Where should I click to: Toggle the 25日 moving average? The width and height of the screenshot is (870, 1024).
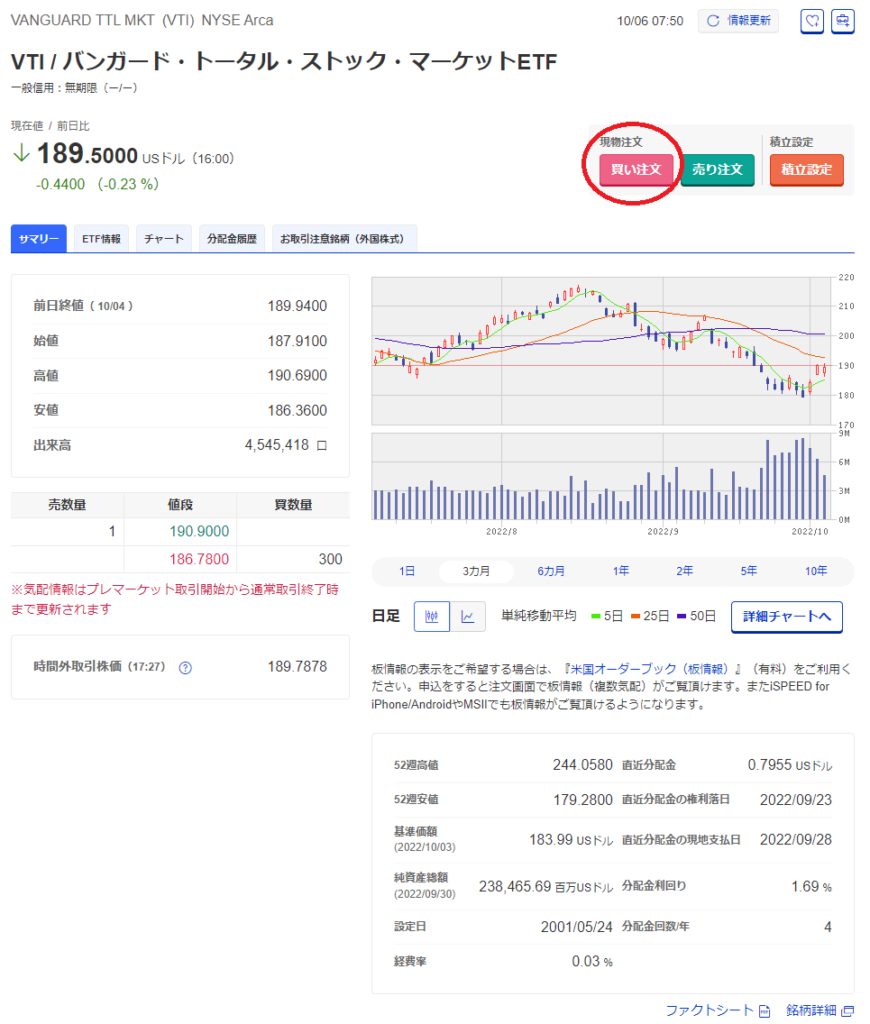click(651, 616)
